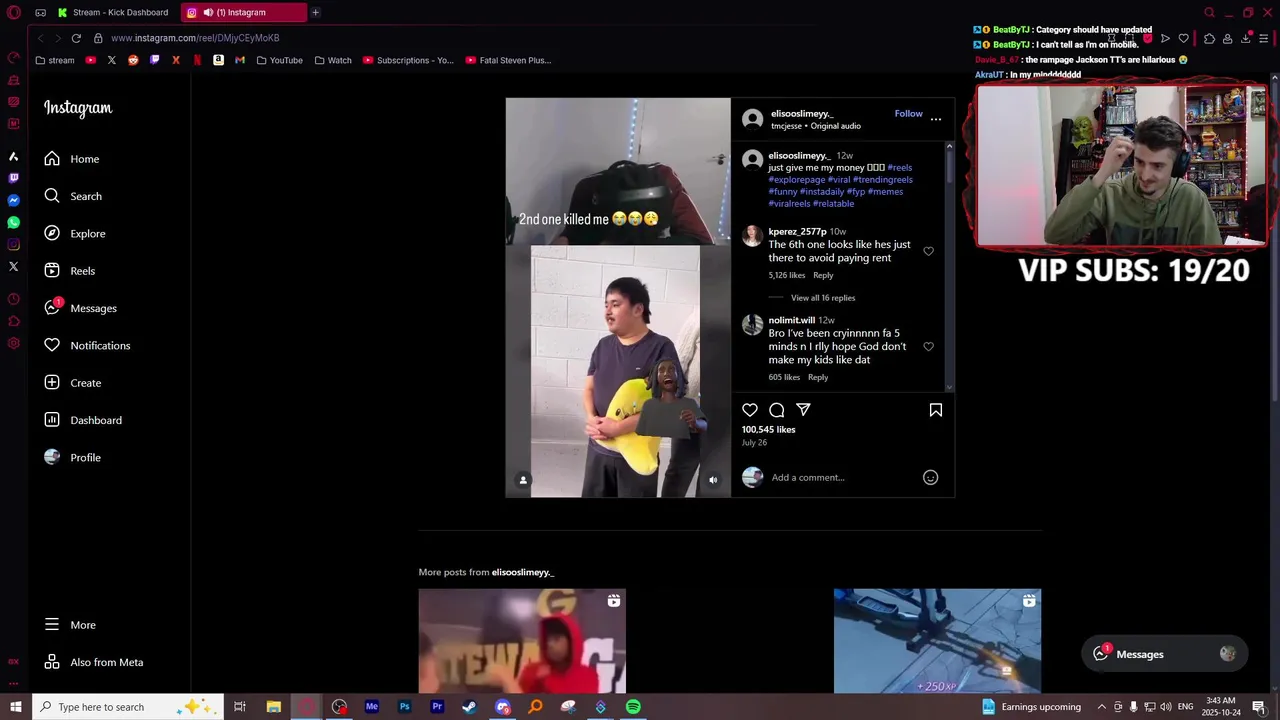Open Also from Meta menu
The image size is (1280, 720).
pos(94,662)
